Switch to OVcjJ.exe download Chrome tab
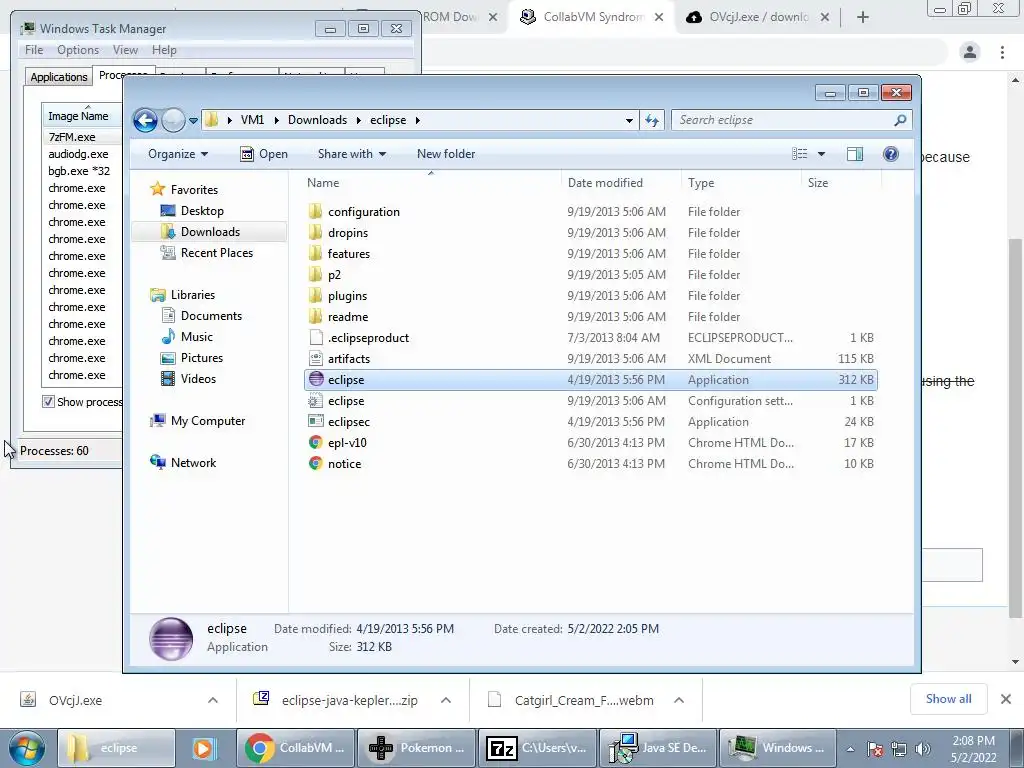Screen dimensions: 1024x768 [758, 17]
